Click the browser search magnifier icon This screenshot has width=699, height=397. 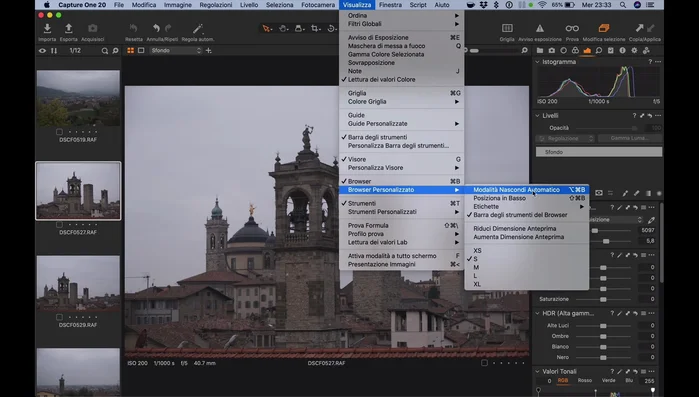(105, 51)
